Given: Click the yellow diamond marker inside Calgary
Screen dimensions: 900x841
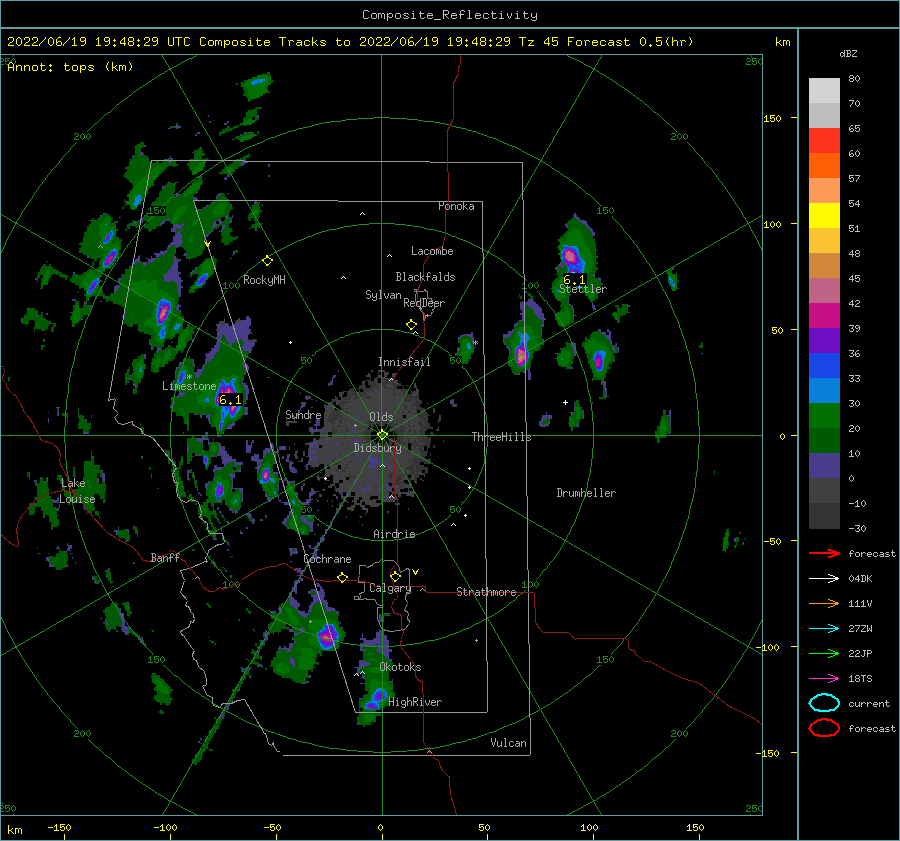Looking at the screenshot, I should 395,576.
